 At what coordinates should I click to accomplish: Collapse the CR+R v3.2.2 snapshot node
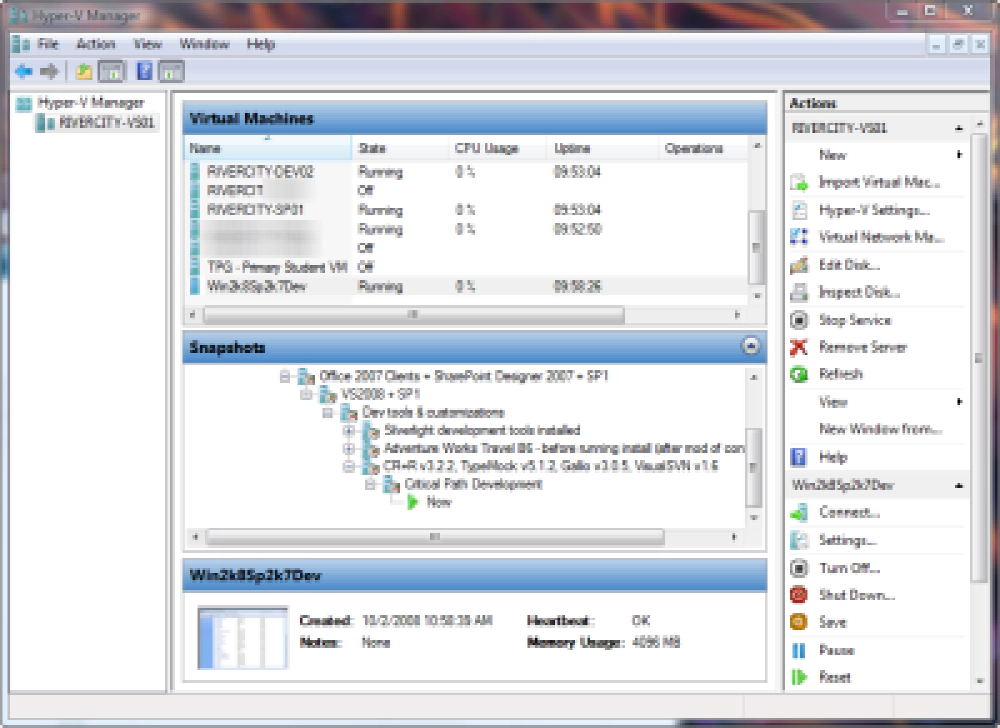point(349,467)
